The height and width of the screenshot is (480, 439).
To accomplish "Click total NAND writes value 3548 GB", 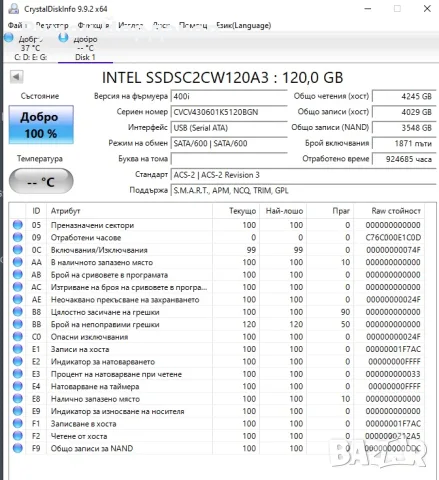I will [x=404, y=128].
